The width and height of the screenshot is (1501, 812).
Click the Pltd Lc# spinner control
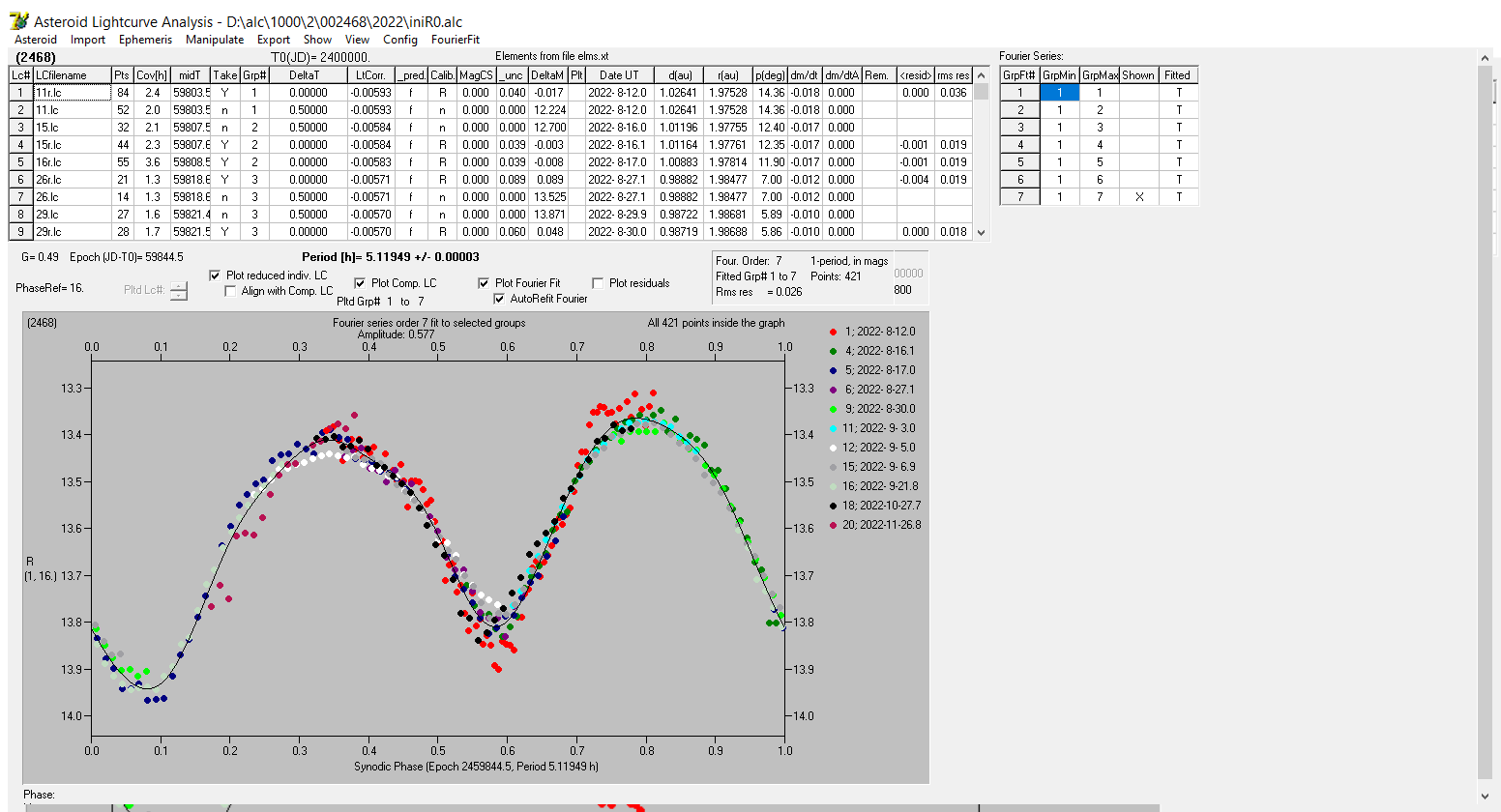(179, 290)
